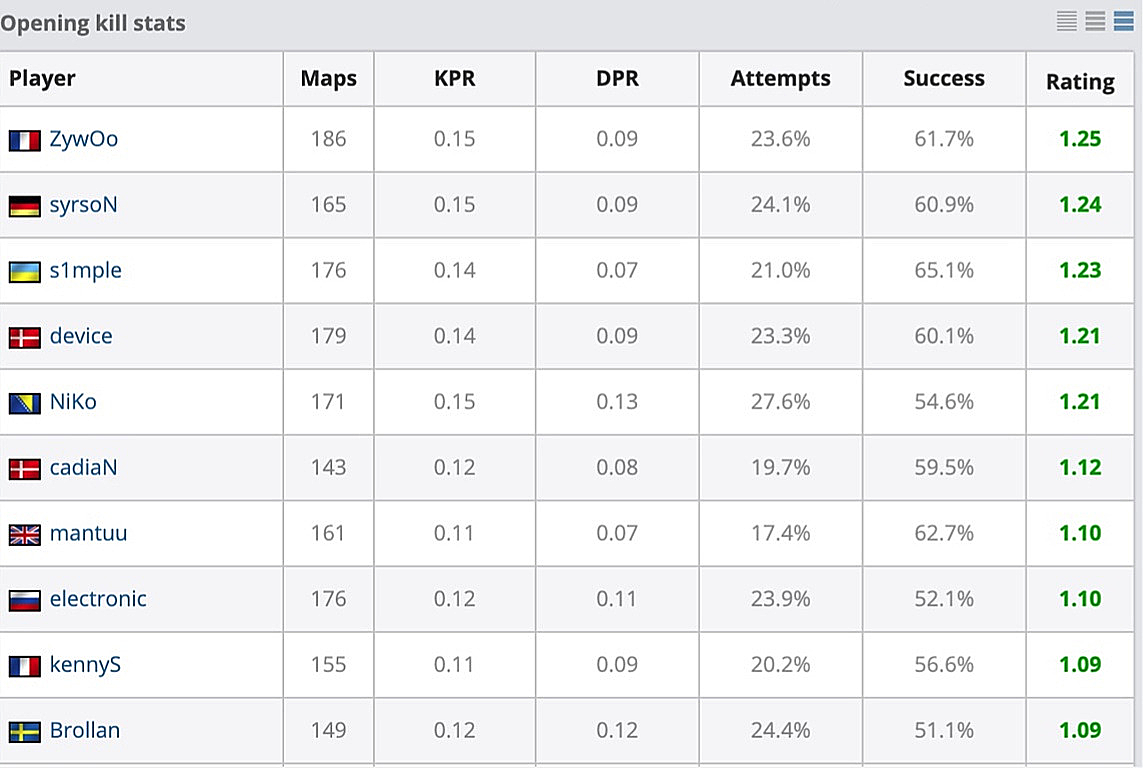
Task: Click the UK flag next to mantuu
Action: pyautogui.click(x=25, y=535)
